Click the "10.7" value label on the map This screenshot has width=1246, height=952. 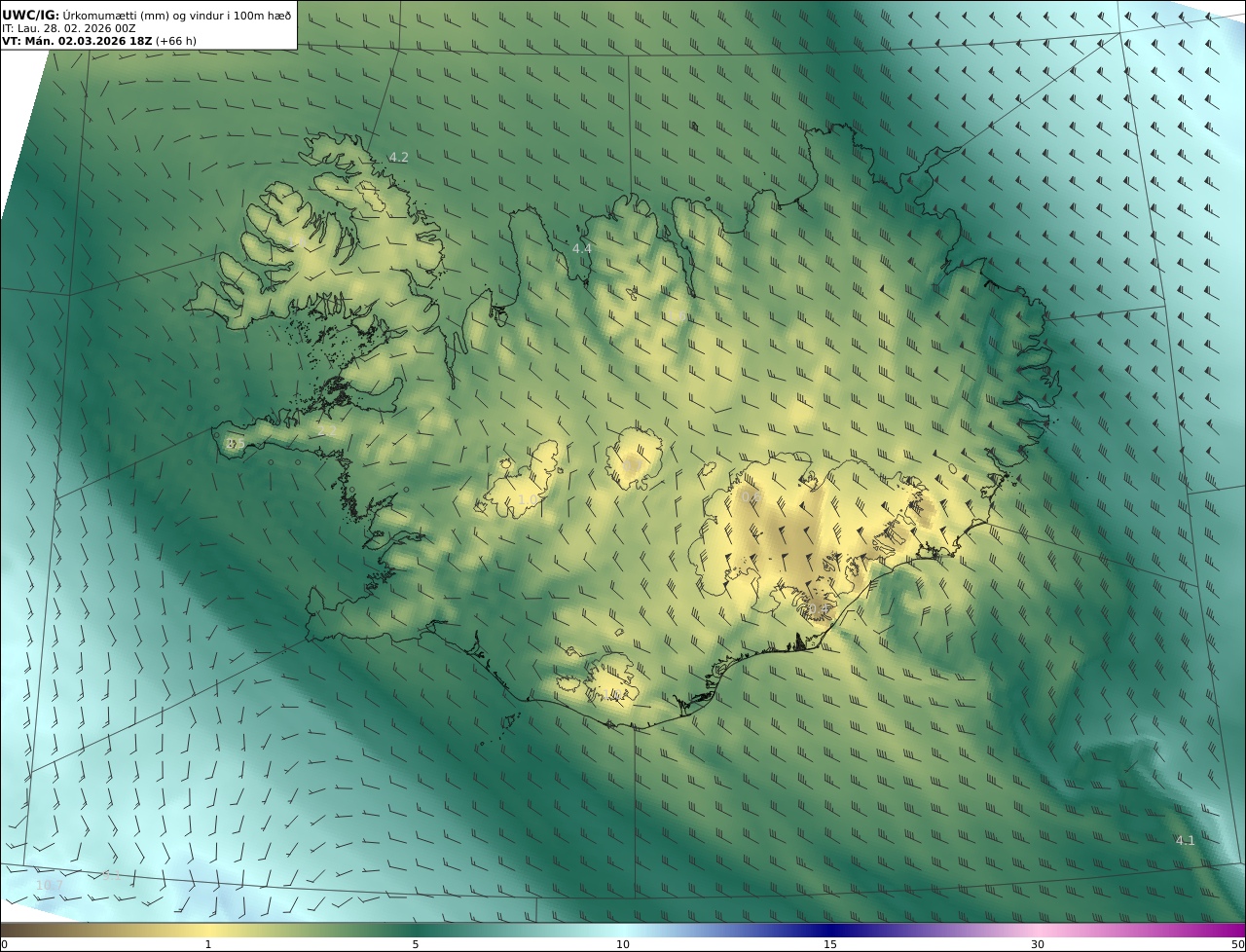[49, 885]
